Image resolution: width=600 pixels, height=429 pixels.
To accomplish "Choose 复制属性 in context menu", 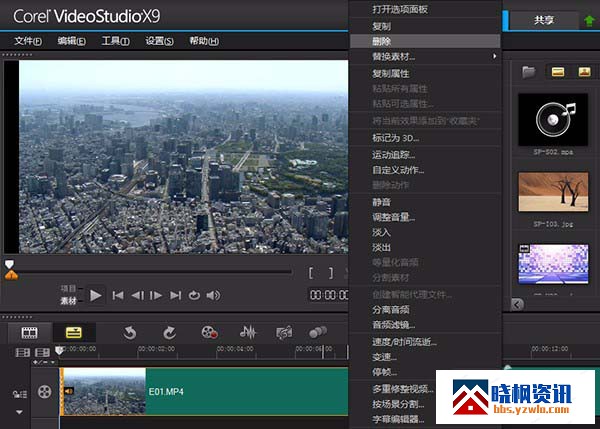I will (x=425, y=73).
